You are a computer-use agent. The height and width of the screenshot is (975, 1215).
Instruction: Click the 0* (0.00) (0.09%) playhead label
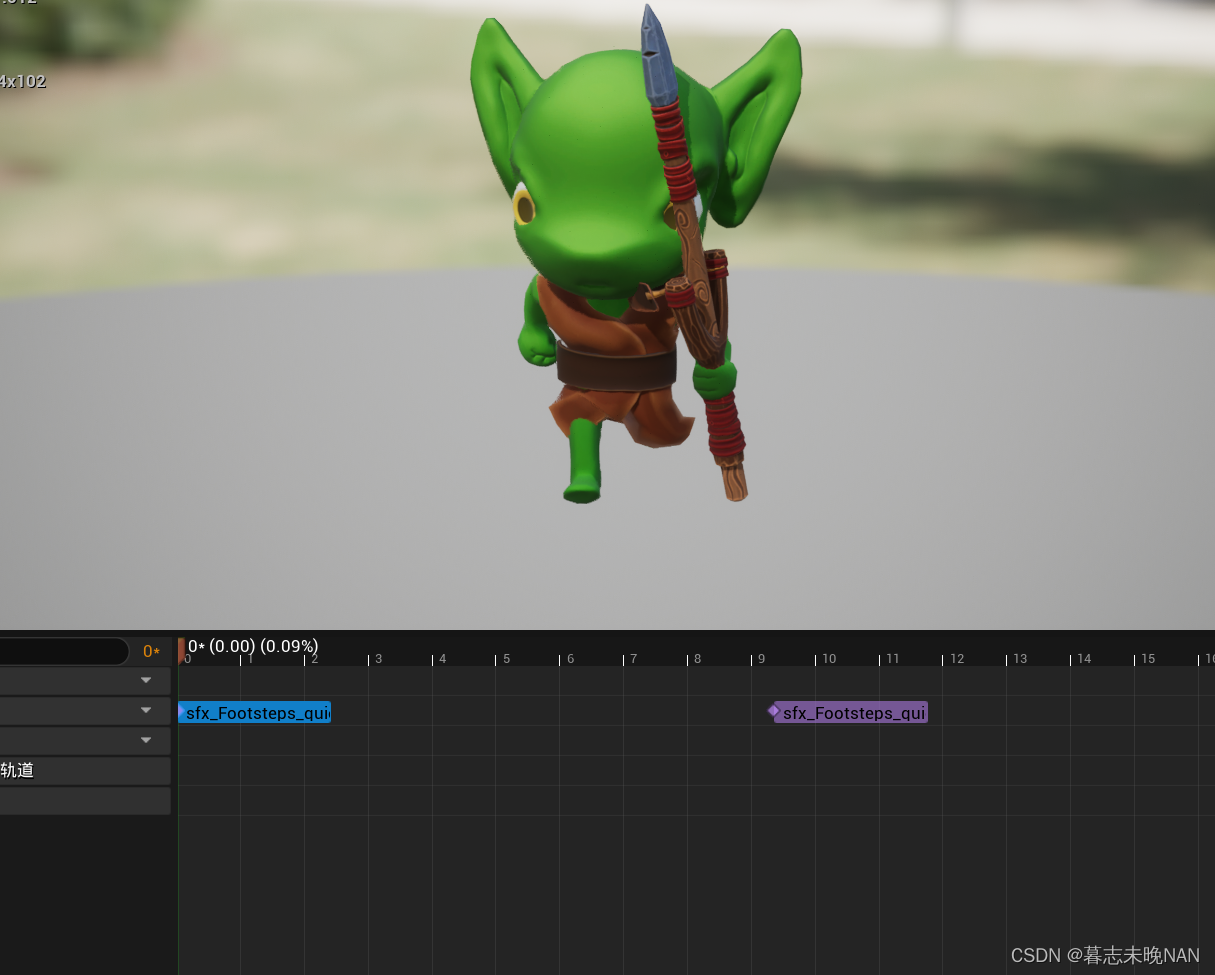253,646
